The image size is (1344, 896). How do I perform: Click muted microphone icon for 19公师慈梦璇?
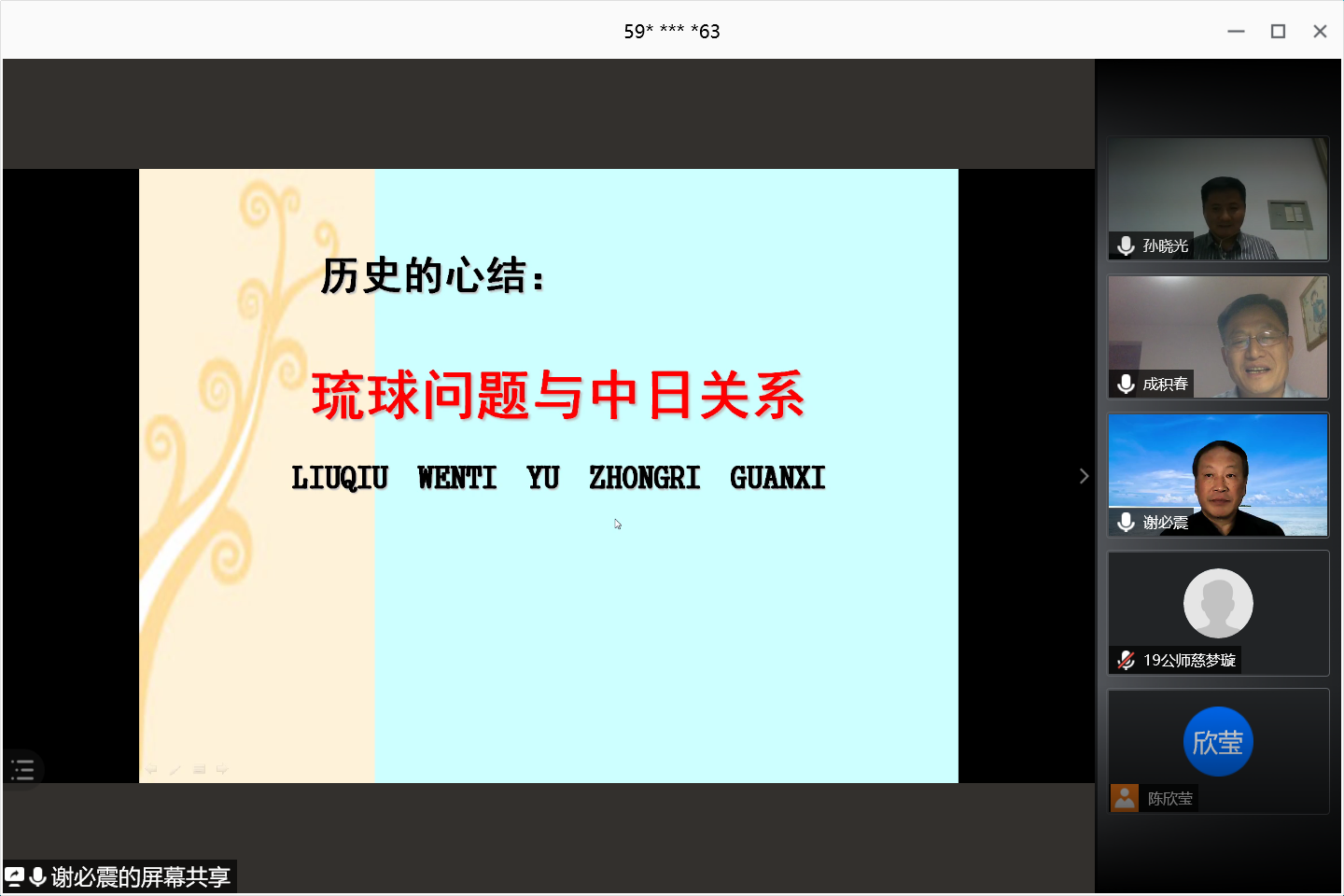[x=1127, y=660]
